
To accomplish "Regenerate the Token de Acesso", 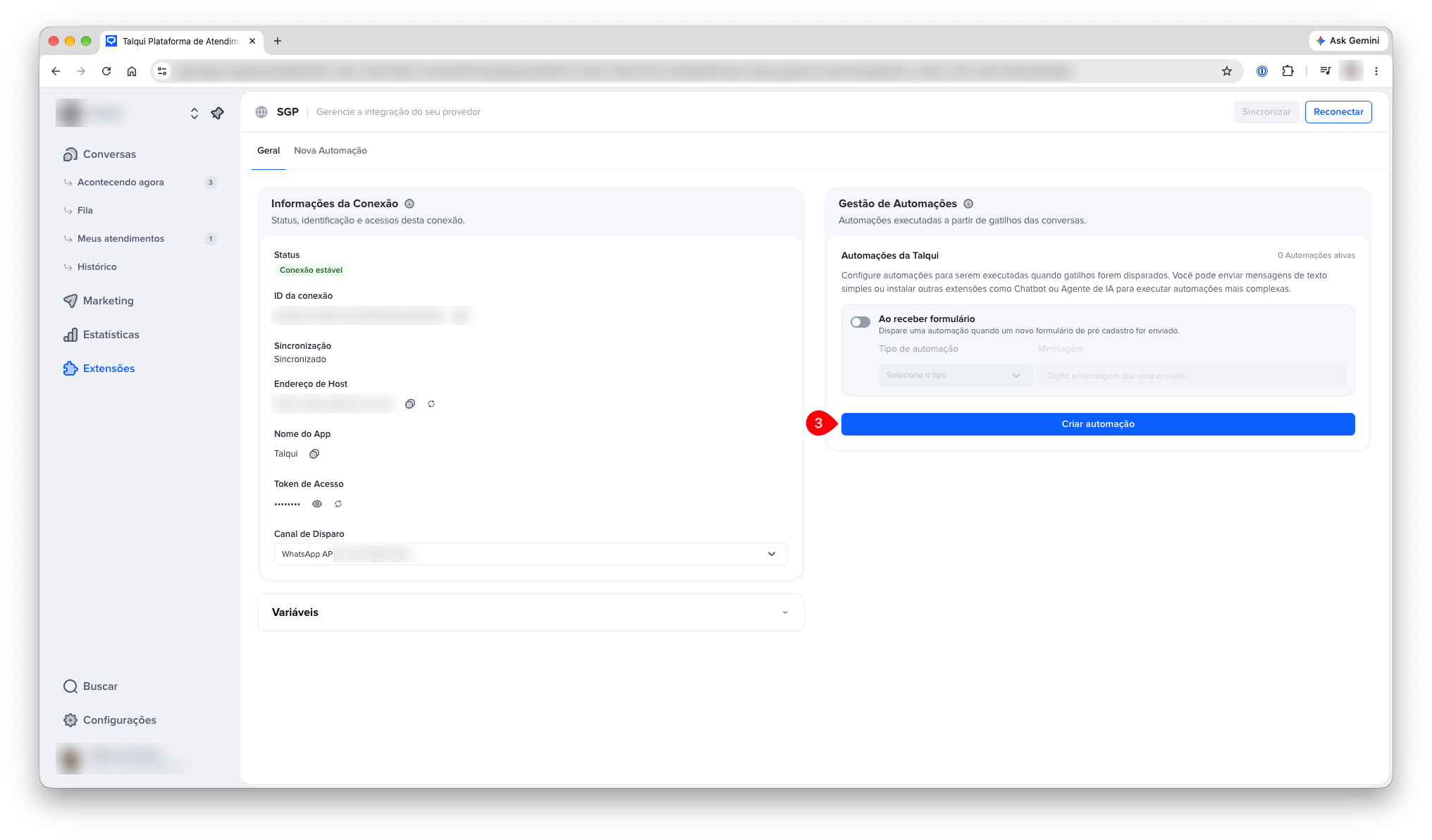I will tap(338, 504).
